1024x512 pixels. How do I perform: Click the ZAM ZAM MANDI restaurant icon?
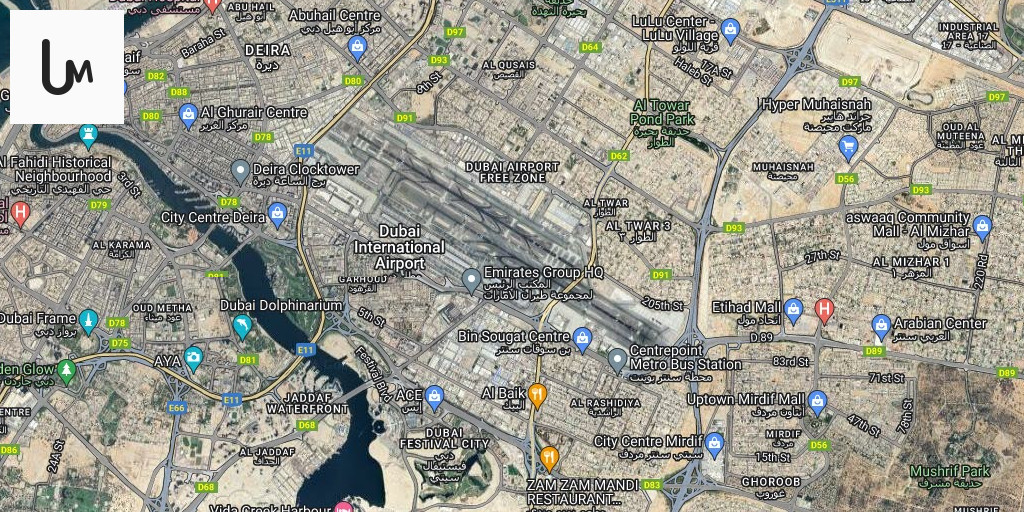(x=549, y=459)
